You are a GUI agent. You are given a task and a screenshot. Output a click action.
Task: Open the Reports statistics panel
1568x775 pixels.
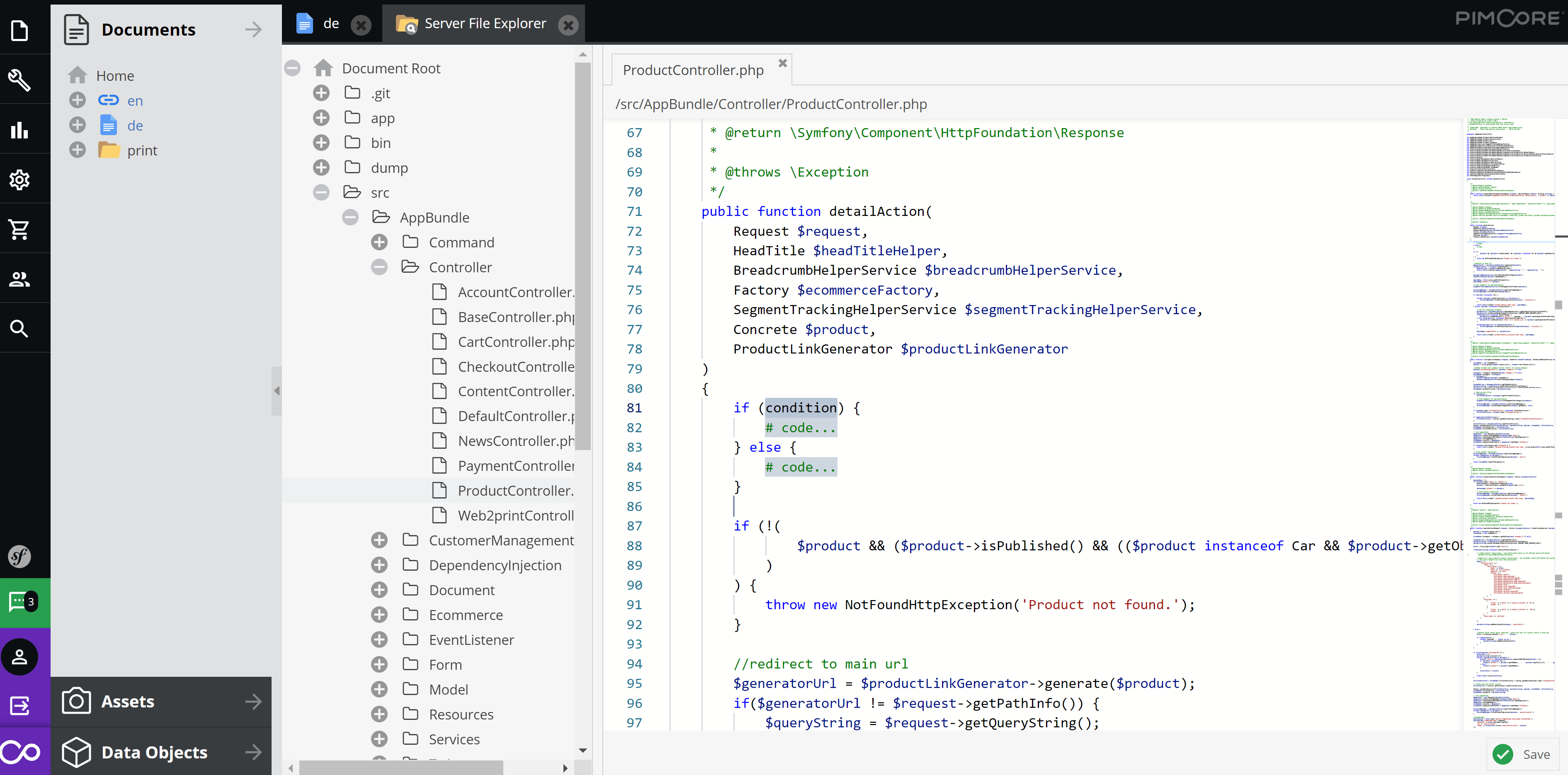click(x=19, y=130)
